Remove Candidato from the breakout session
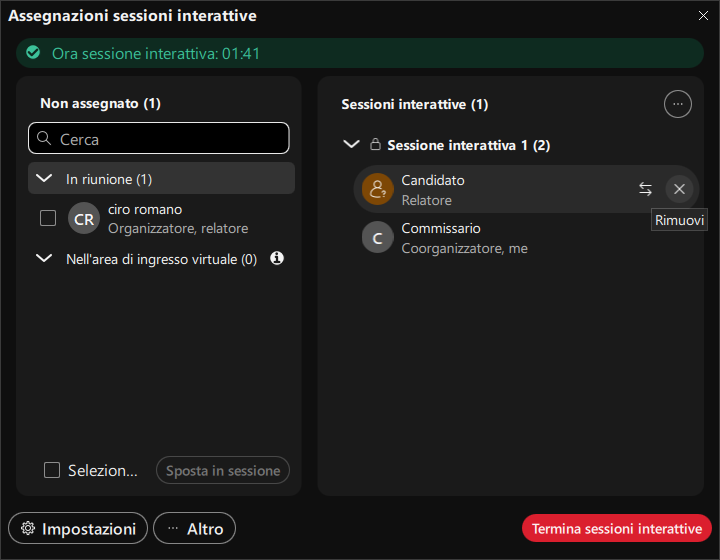This screenshot has height=560, width=720. click(x=679, y=189)
